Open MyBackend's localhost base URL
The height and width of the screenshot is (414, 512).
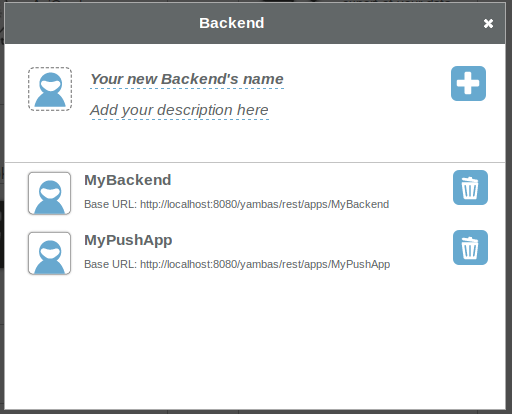tap(265, 204)
